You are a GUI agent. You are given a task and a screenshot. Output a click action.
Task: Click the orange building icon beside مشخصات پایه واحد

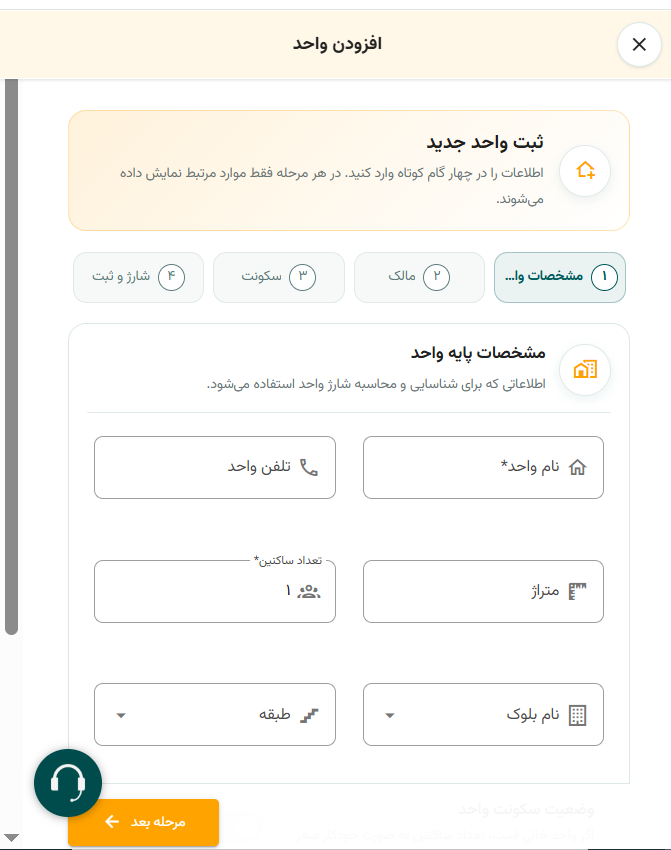pos(585,370)
